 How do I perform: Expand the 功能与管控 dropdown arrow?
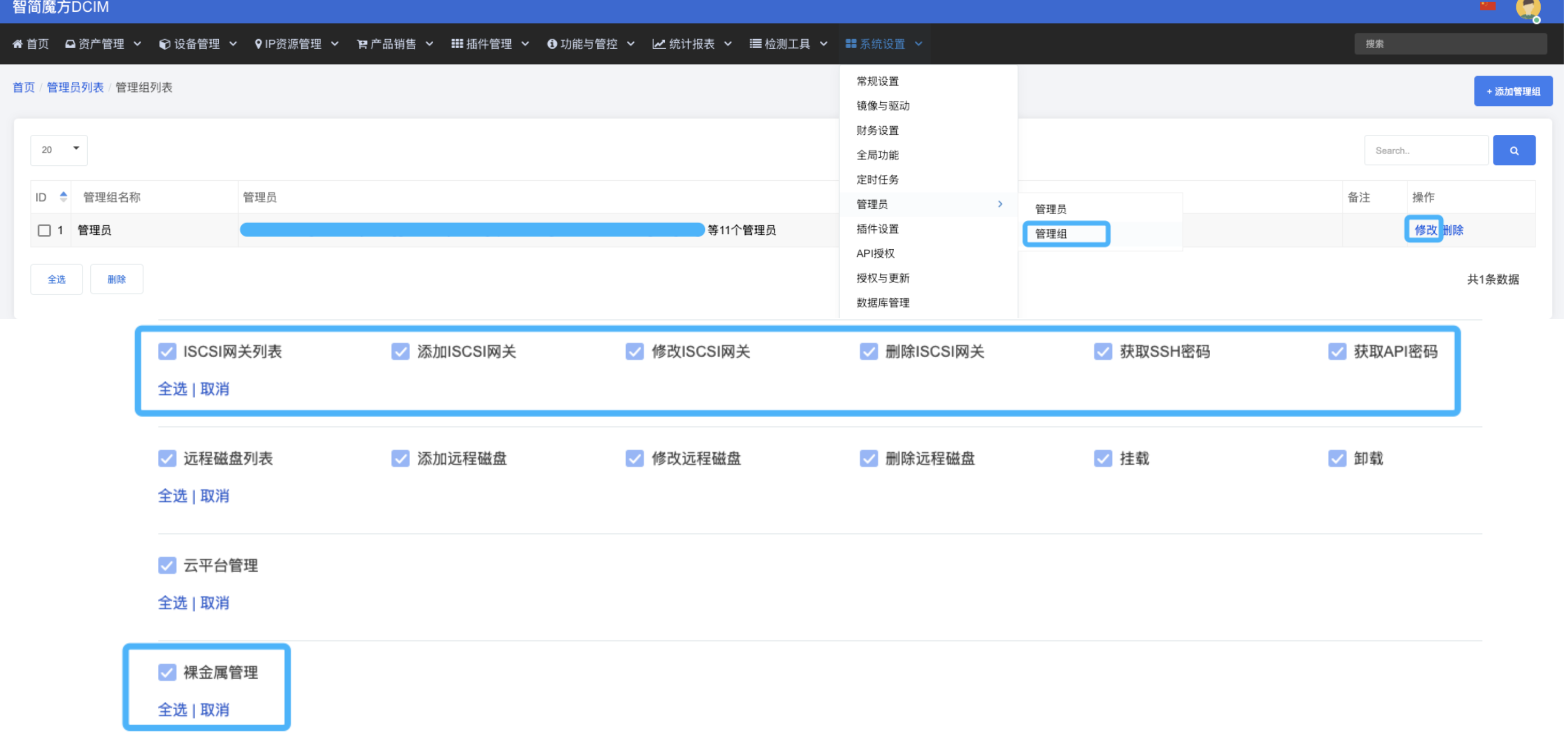(x=633, y=44)
